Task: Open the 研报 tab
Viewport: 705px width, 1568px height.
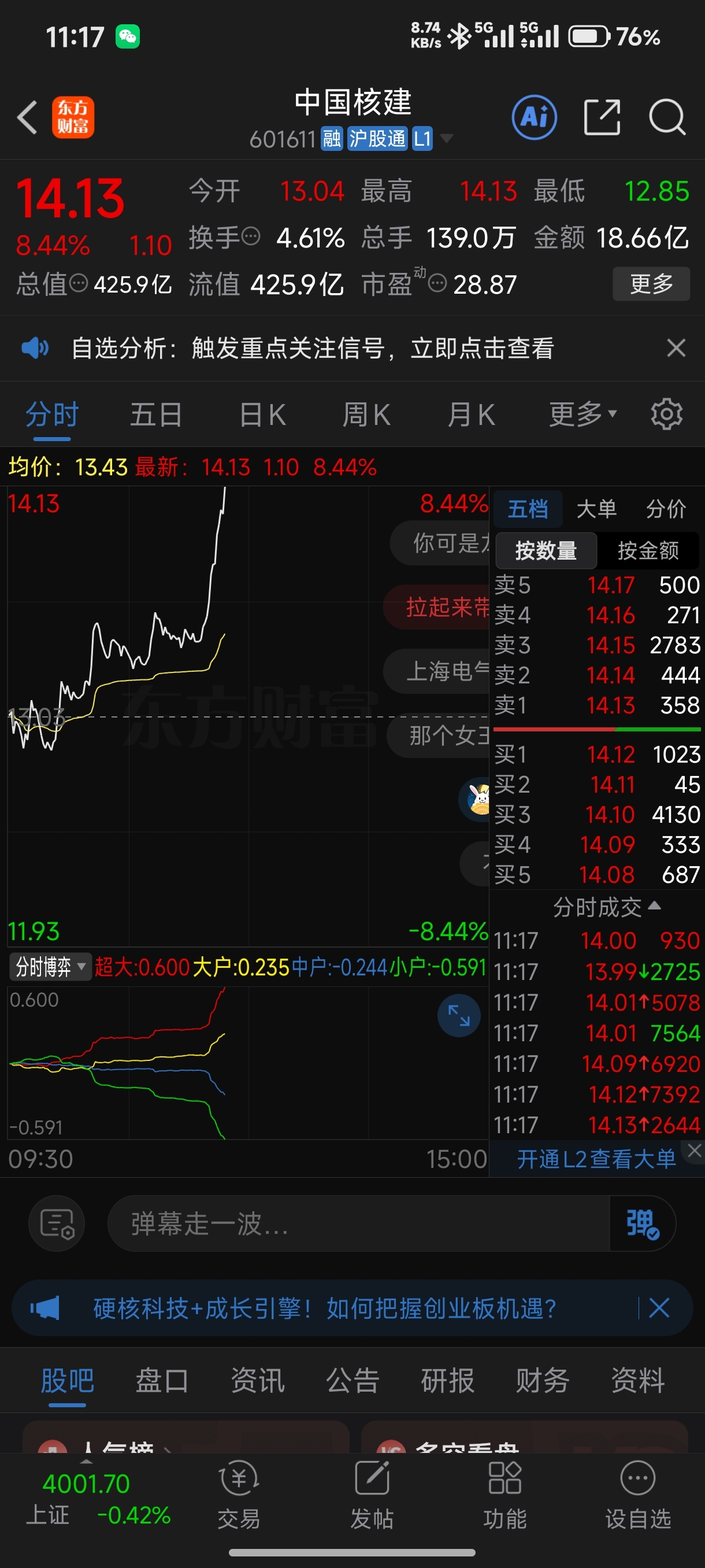Action: click(x=447, y=1381)
